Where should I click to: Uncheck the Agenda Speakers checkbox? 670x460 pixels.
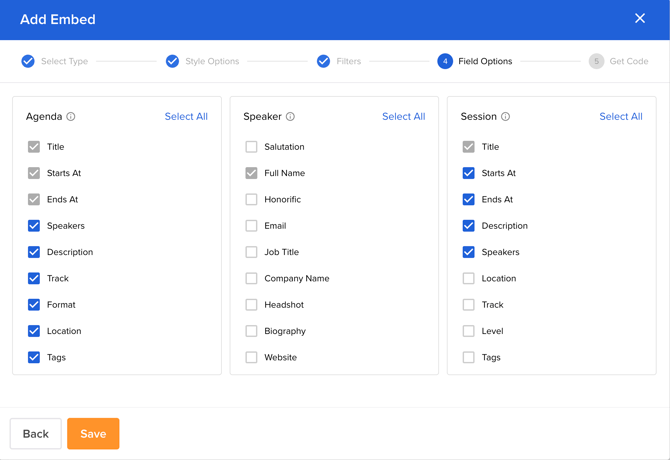tap(34, 226)
